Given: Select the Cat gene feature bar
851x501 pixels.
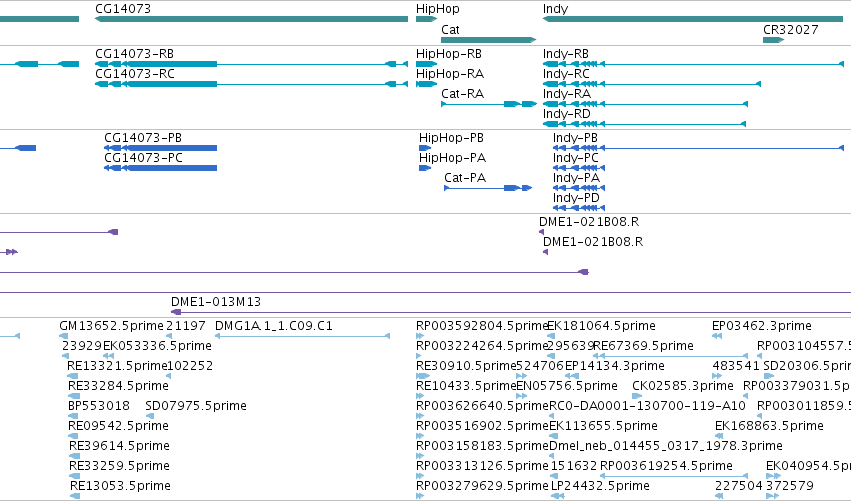Looking at the screenshot, I should tap(488, 40).
